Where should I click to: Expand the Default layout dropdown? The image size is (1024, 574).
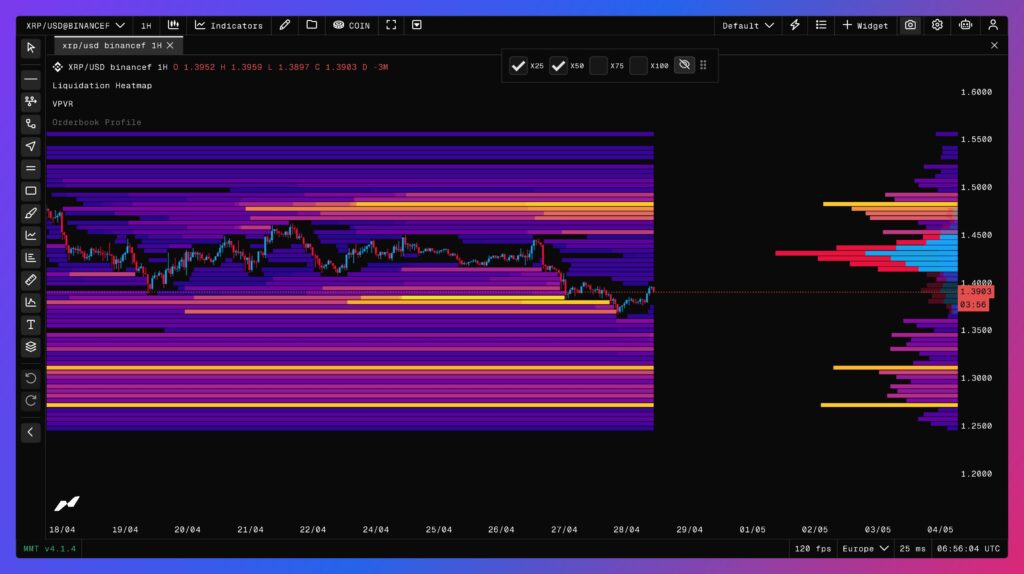pos(748,25)
